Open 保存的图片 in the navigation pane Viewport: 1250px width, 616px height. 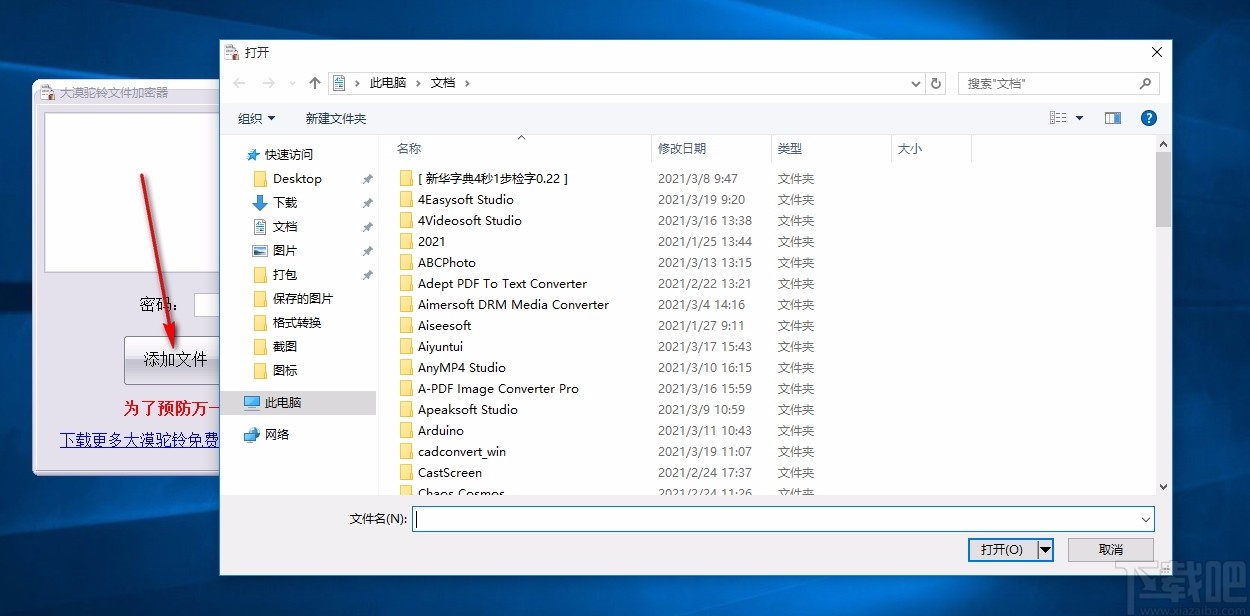pyautogui.click(x=303, y=298)
